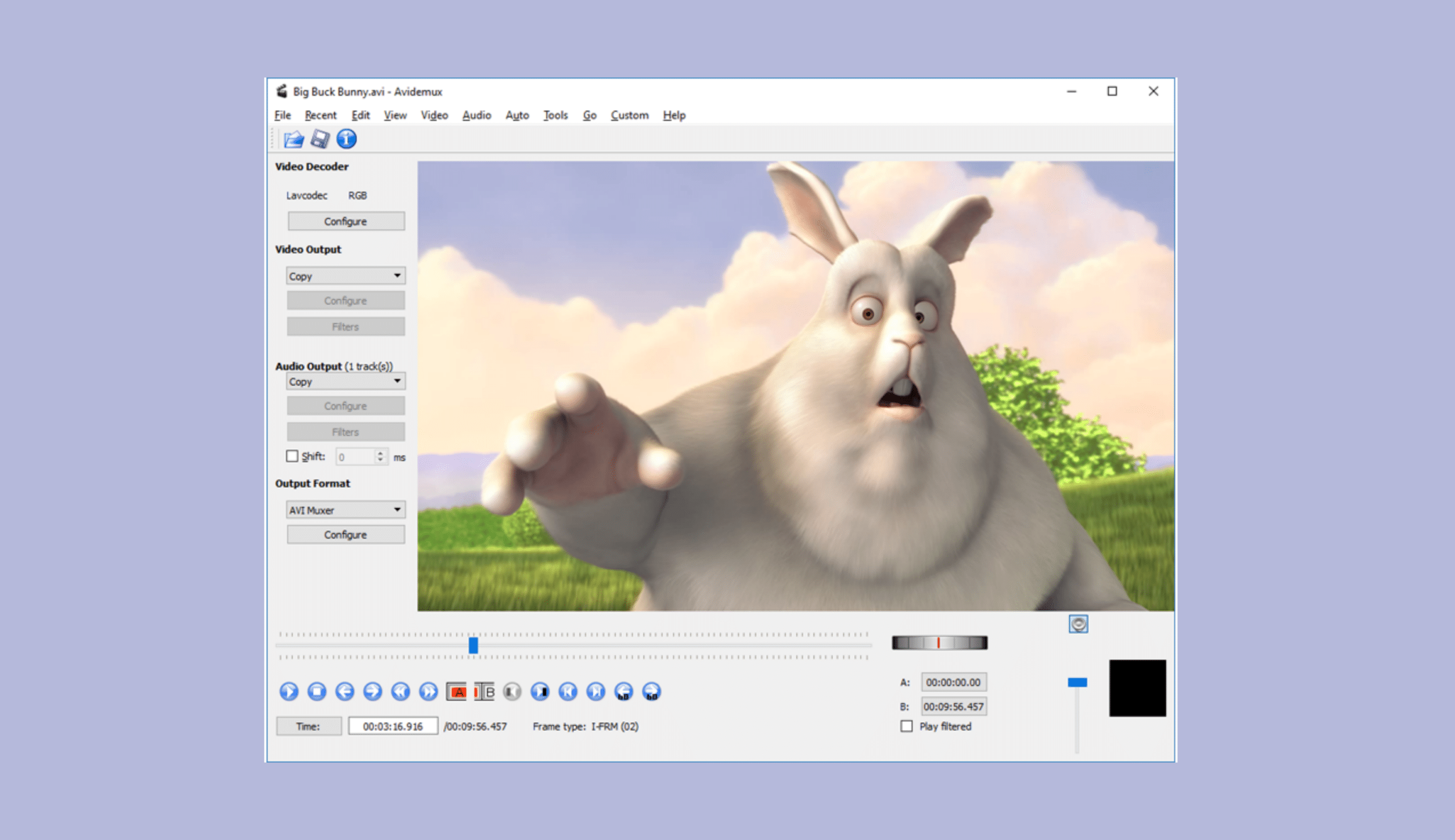
Task: Go to previous frame arrow button
Action: click(x=344, y=691)
